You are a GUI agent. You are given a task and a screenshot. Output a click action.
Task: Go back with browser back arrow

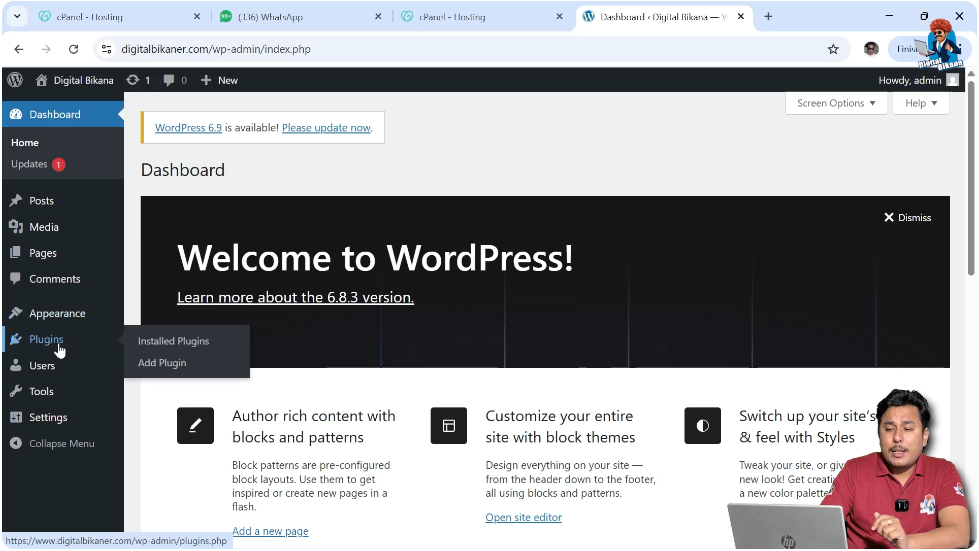[x=19, y=49]
